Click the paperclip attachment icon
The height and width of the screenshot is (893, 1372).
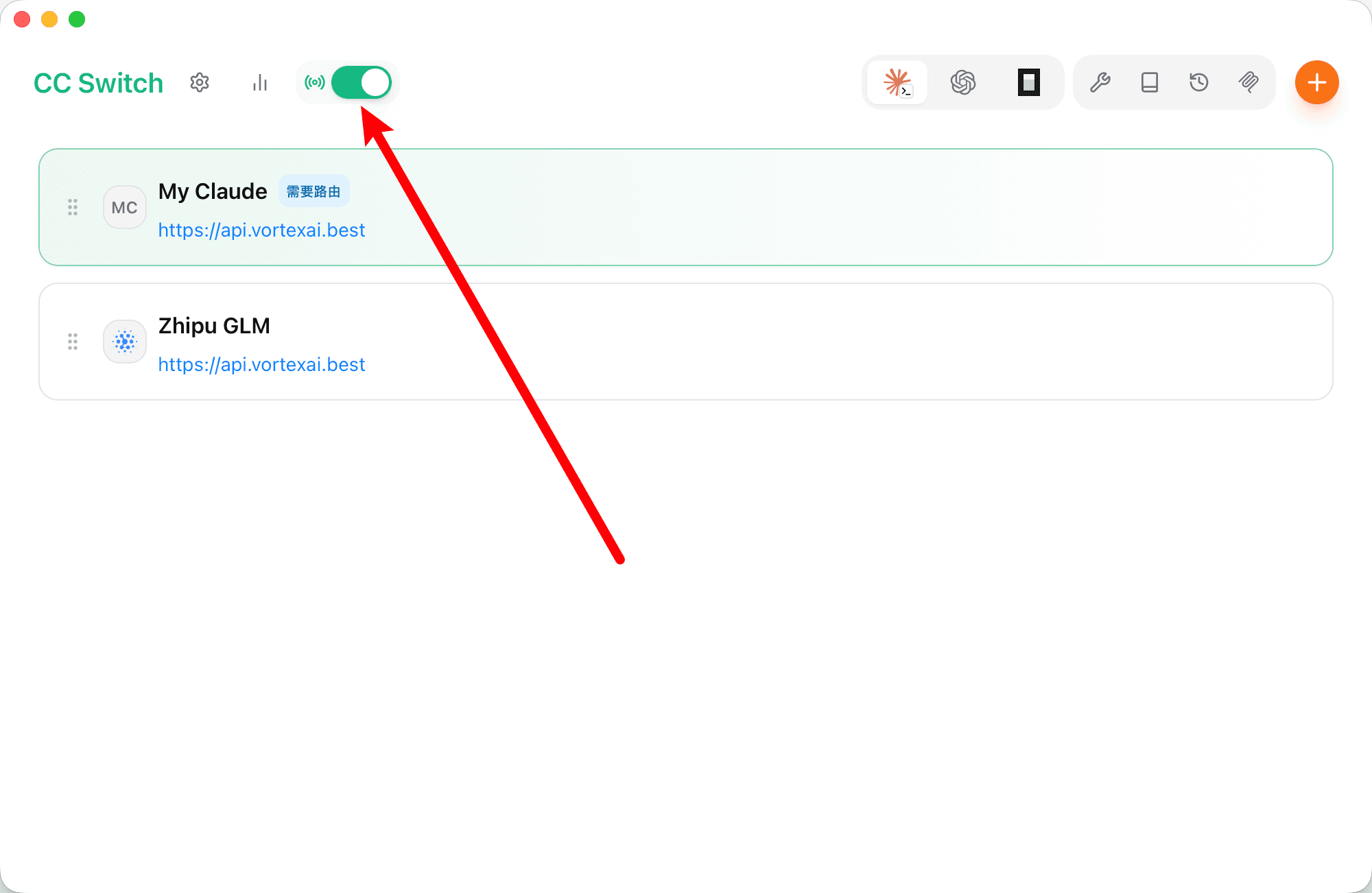click(x=1249, y=82)
